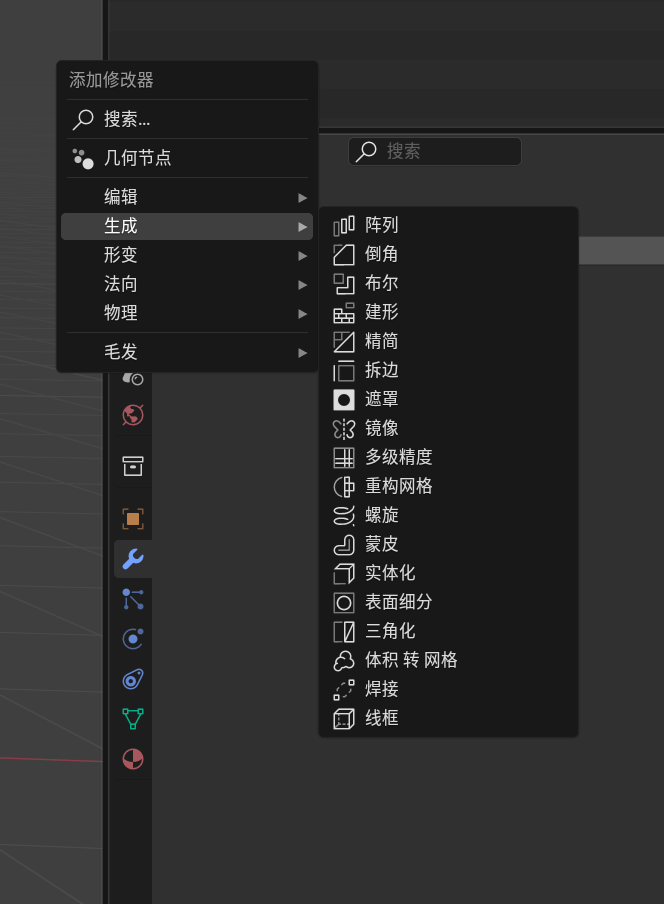The width and height of the screenshot is (664, 904).
Task: Open the Modifiers properties tab (wrench icon)
Action: 133,559
